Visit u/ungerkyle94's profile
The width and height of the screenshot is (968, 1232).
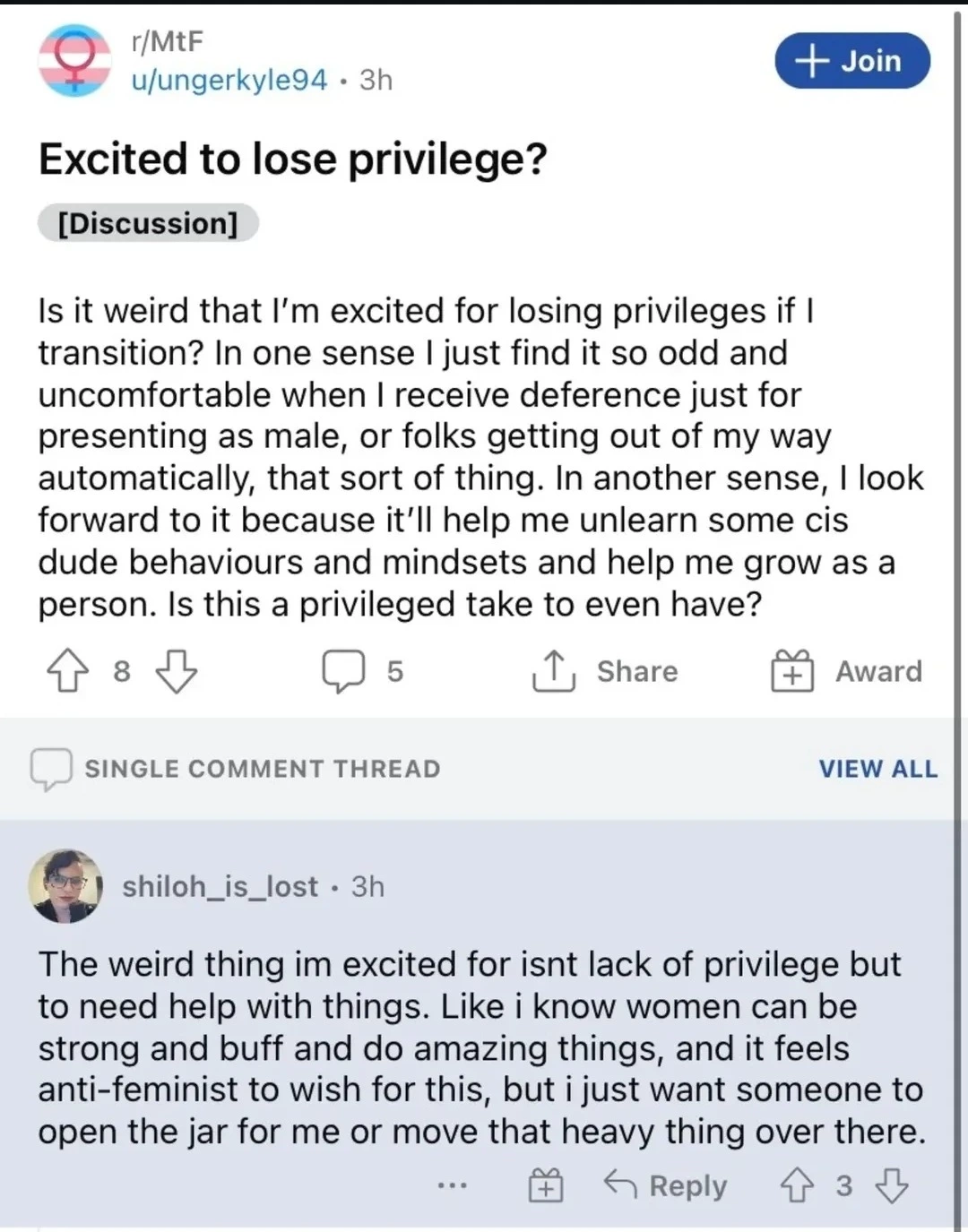coord(229,81)
